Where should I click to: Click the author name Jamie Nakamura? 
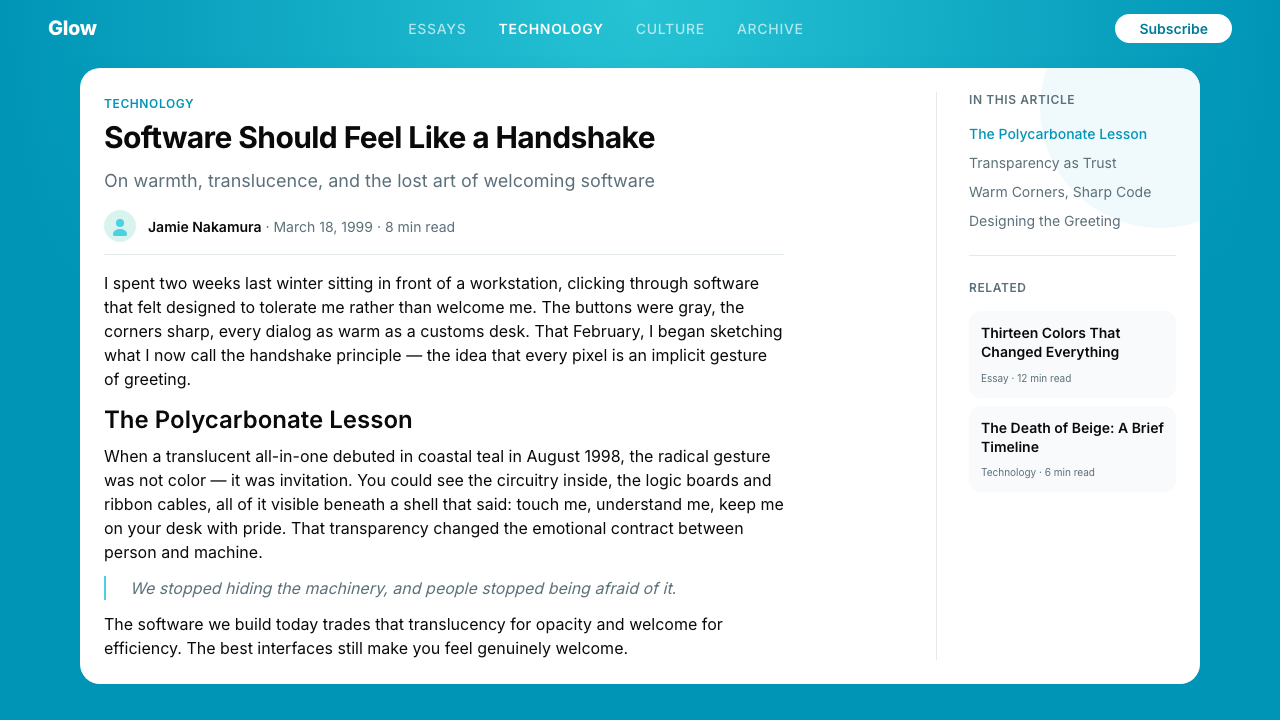pos(205,227)
